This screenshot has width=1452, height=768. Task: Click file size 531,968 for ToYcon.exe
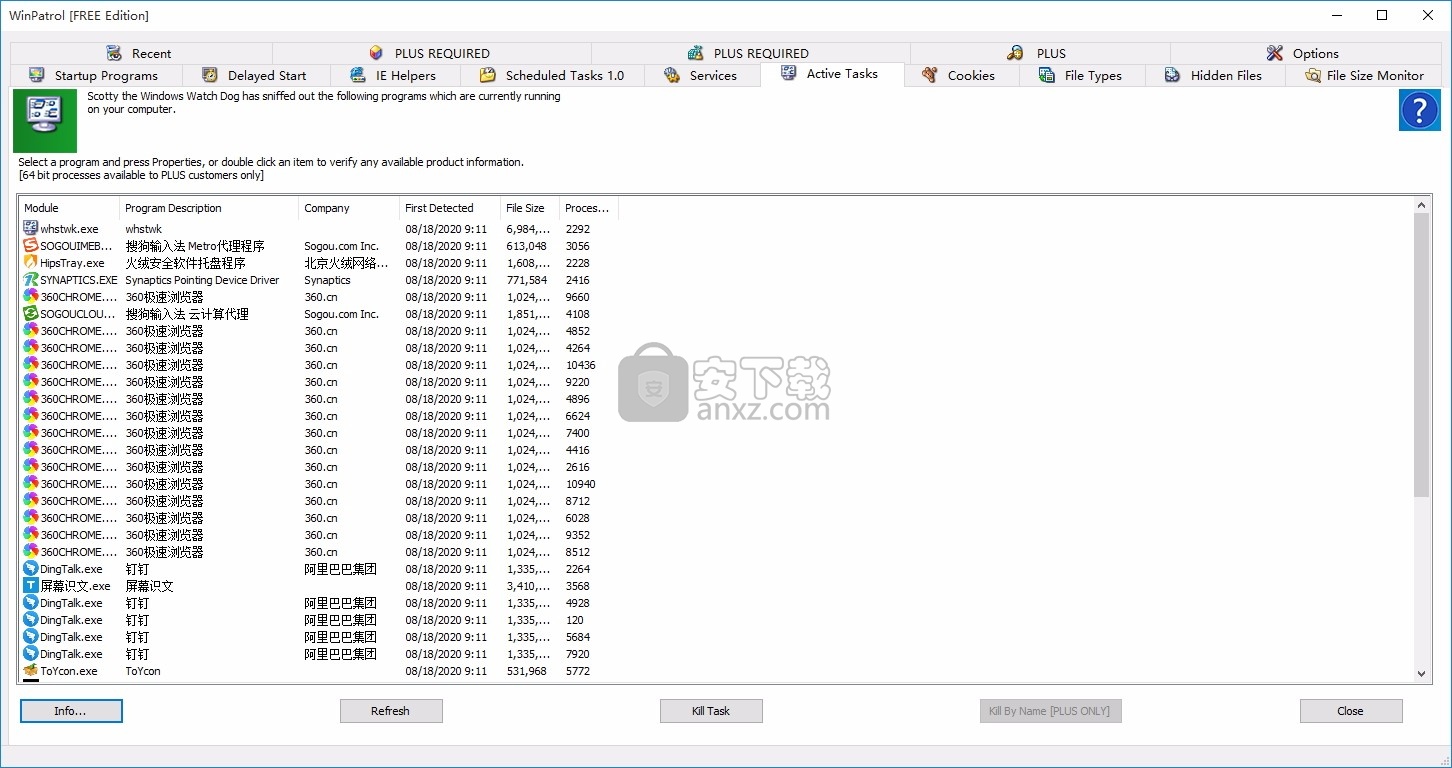click(x=527, y=671)
